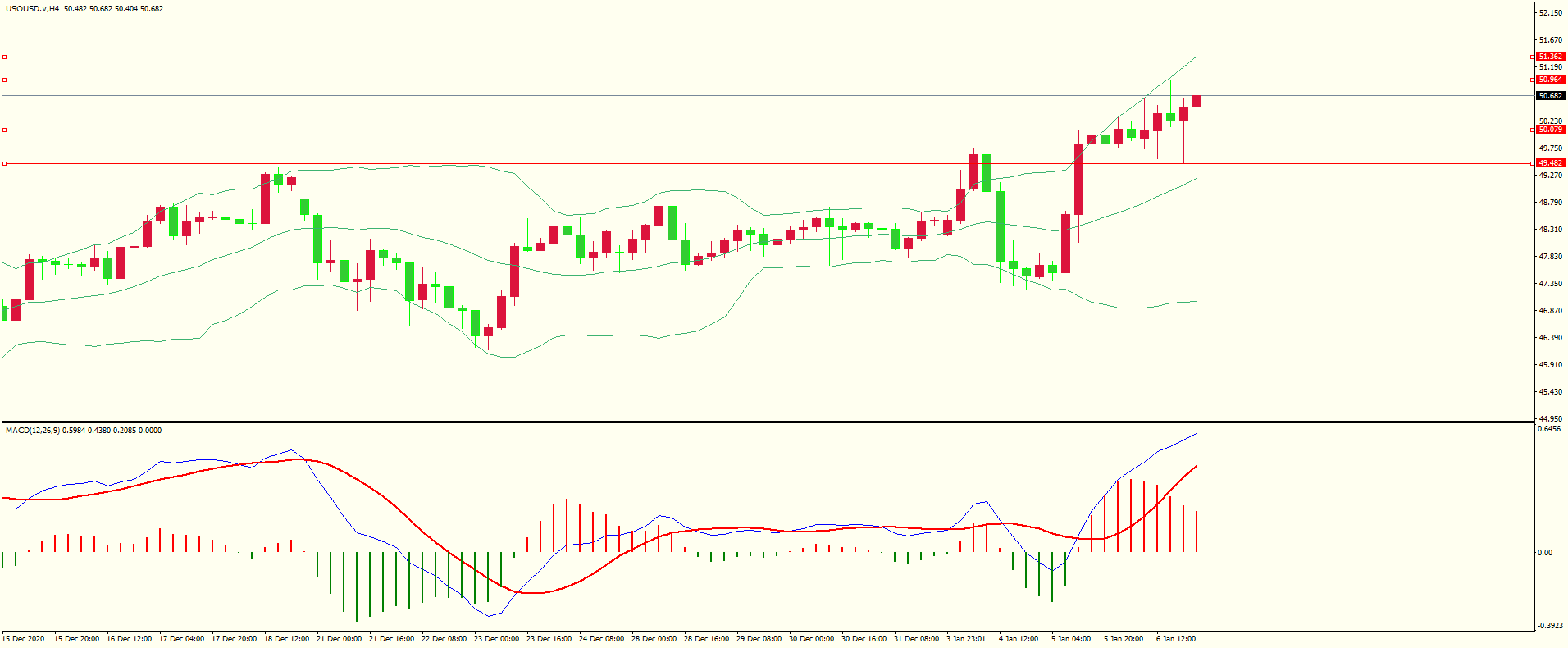Click the tallest green MACD histogram bar
Screen dimensions: 1568x648
coord(357,586)
